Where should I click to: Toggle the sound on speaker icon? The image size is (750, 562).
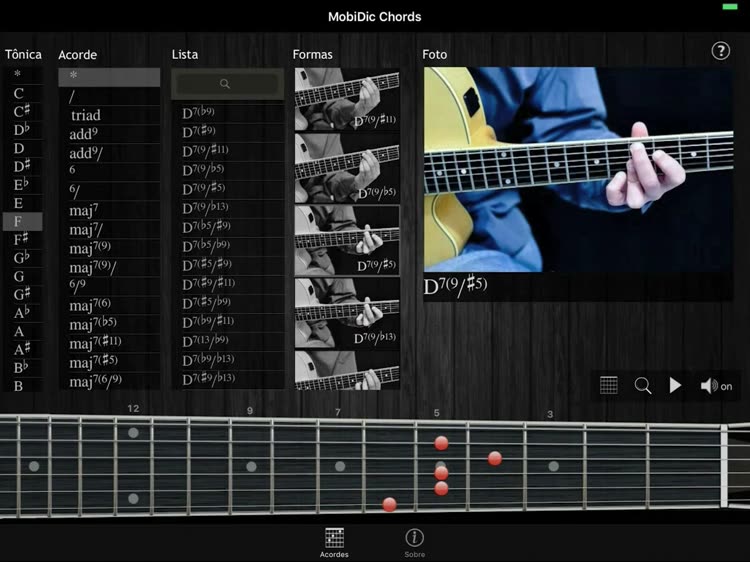(x=716, y=386)
